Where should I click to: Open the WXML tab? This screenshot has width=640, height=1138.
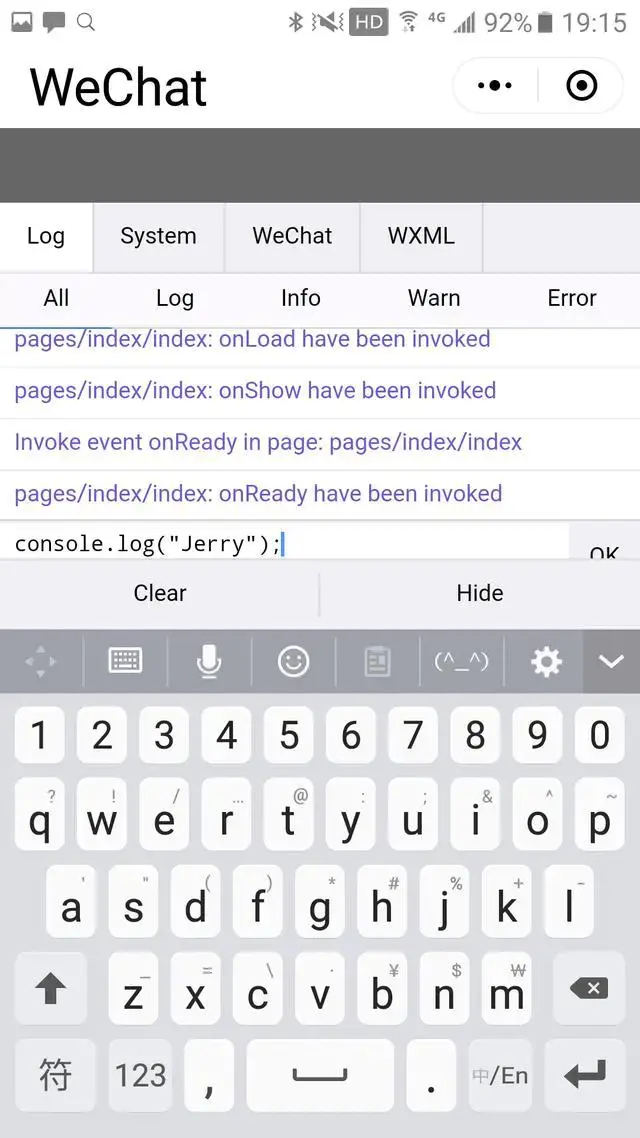(421, 236)
